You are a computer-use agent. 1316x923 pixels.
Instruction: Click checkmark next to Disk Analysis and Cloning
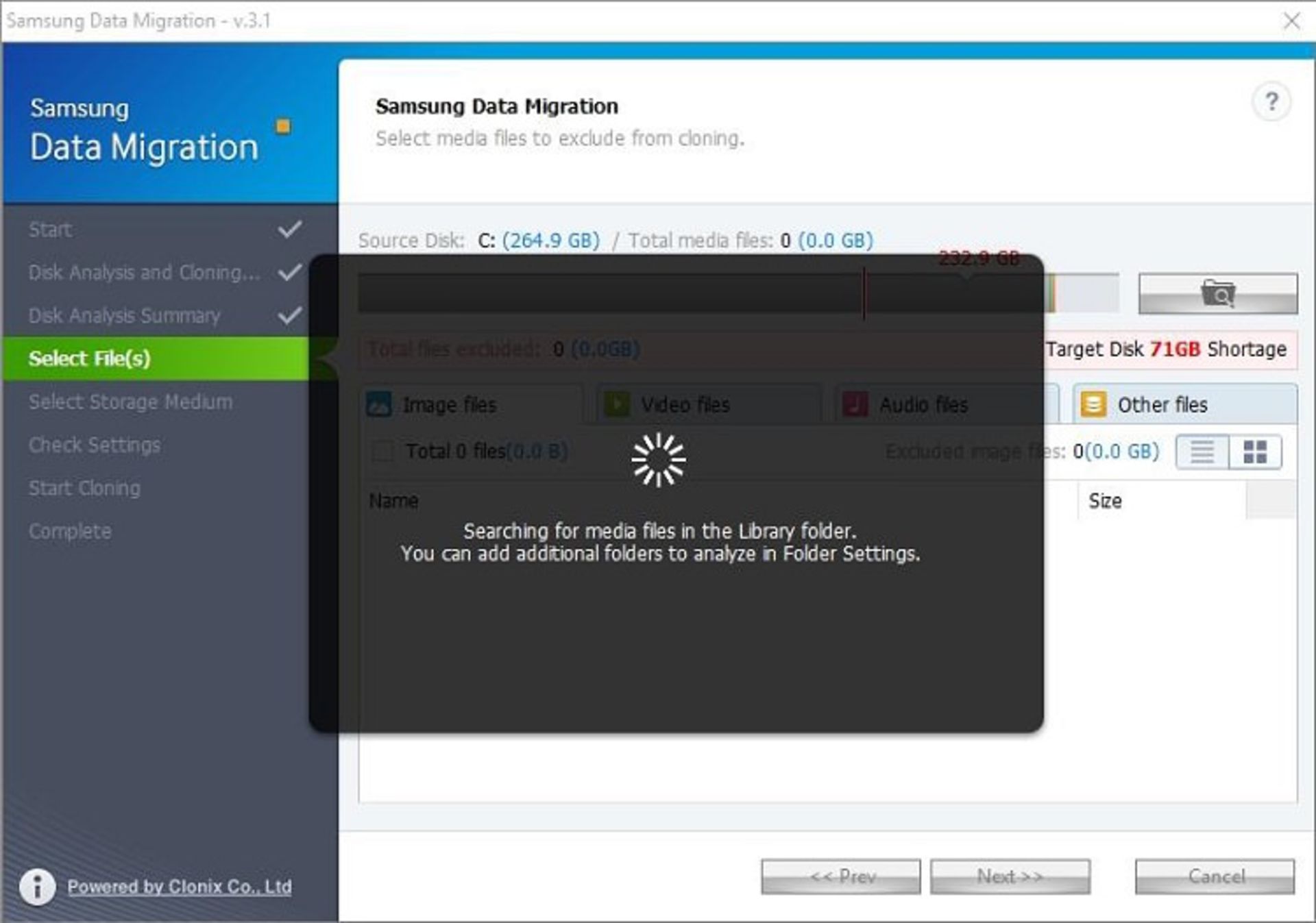290,272
